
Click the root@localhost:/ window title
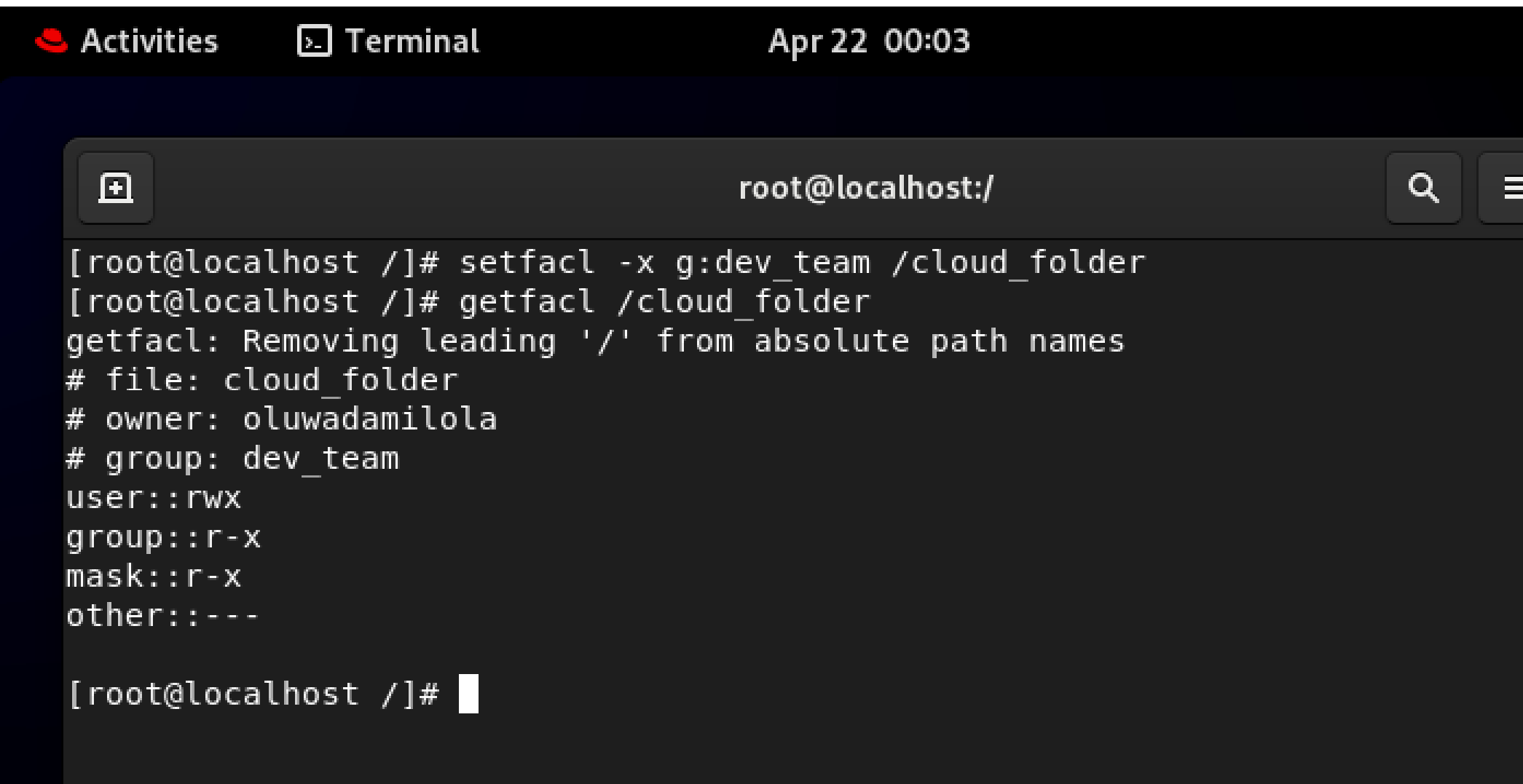865,188
